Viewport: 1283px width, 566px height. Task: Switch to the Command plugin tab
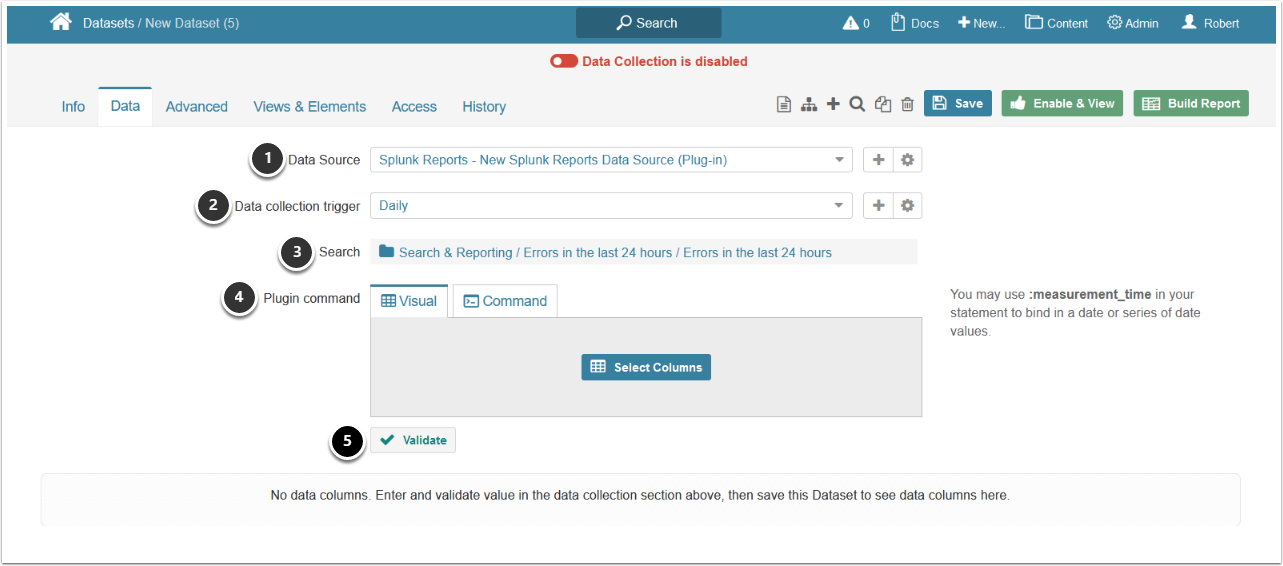click(505, 301)
